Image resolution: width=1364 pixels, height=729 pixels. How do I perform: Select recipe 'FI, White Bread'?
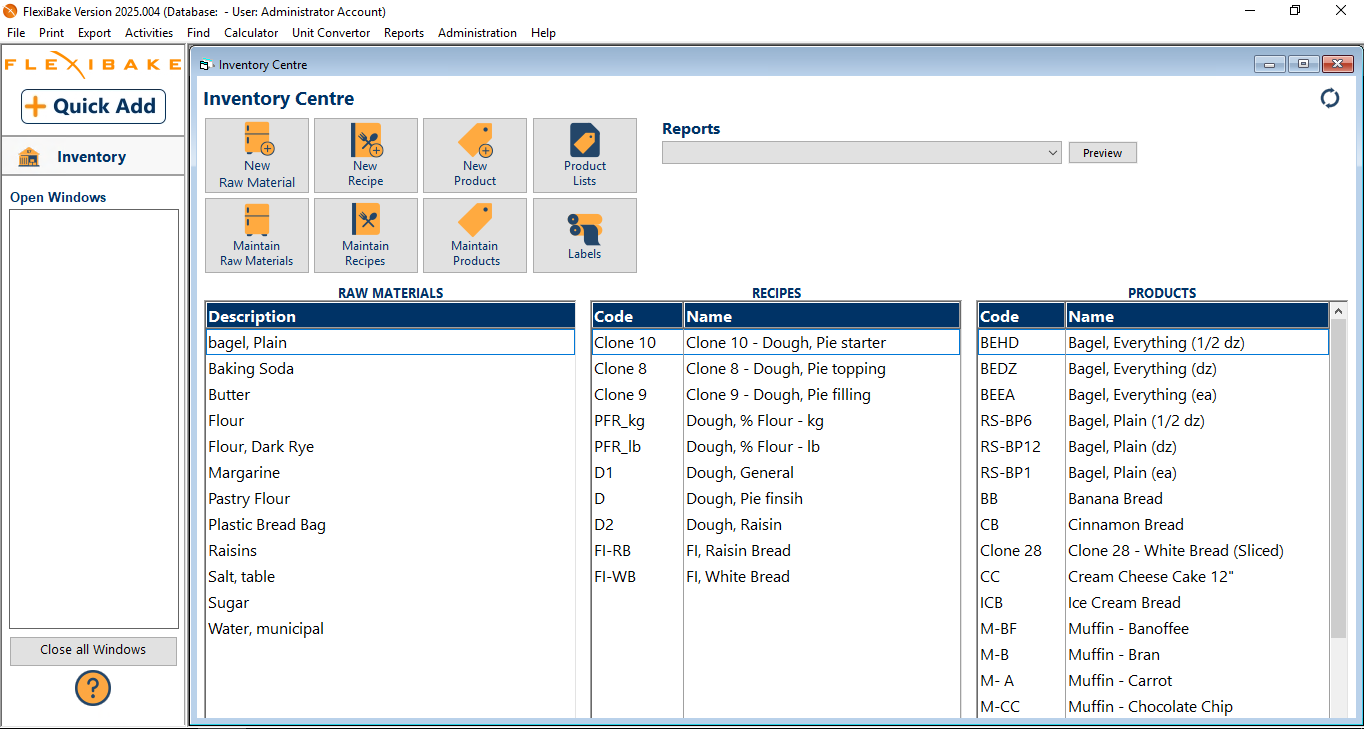(x=776, y=577)
